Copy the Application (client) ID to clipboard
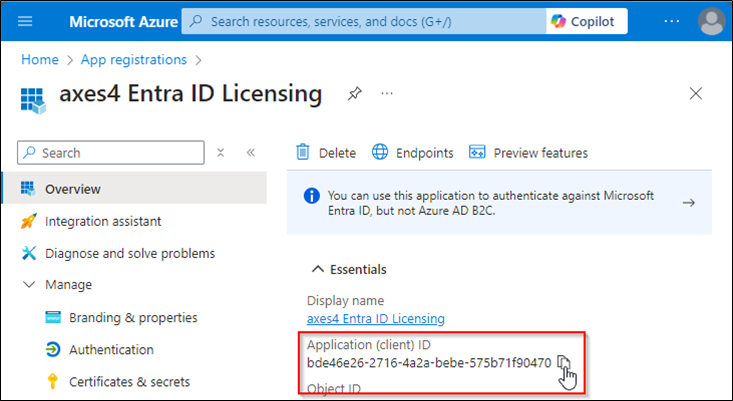 pos(564,363)
